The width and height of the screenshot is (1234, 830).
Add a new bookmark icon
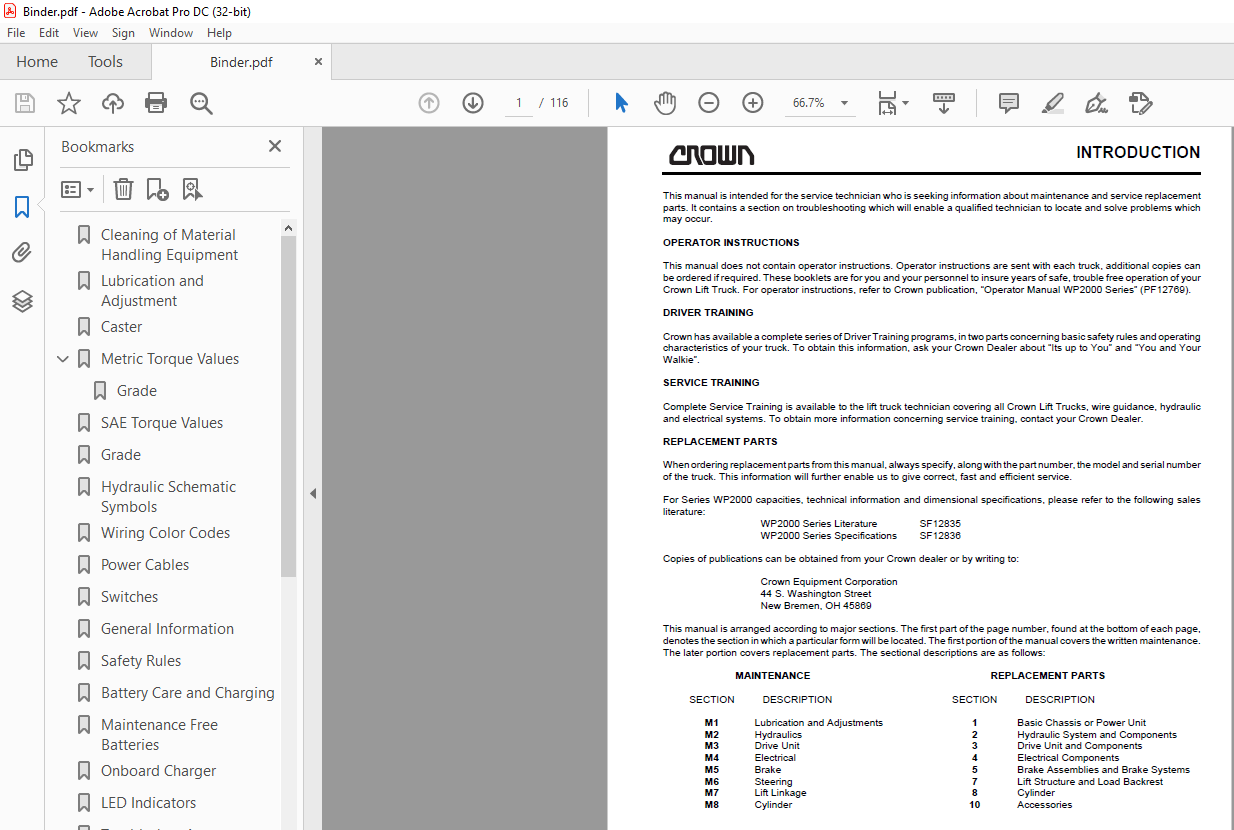point(157,189)
